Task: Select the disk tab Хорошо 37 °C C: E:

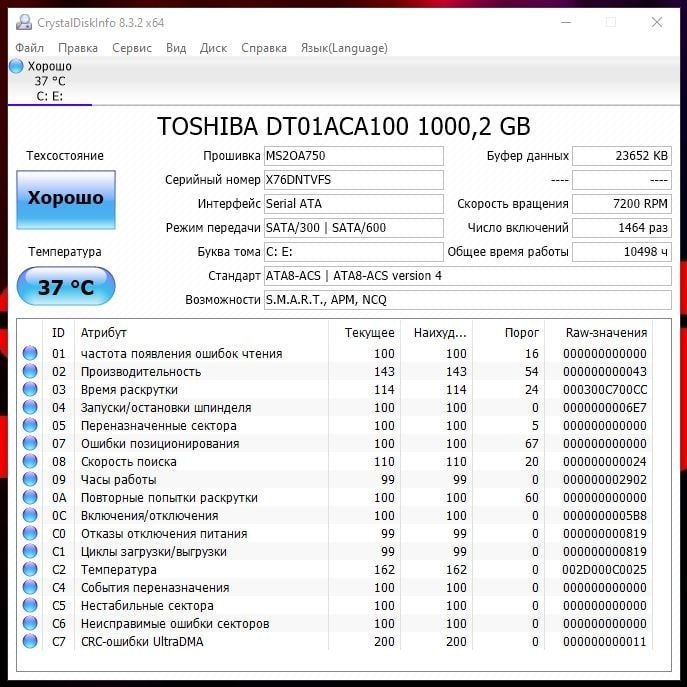Action: pyautogui.click(x=50, y=81)
